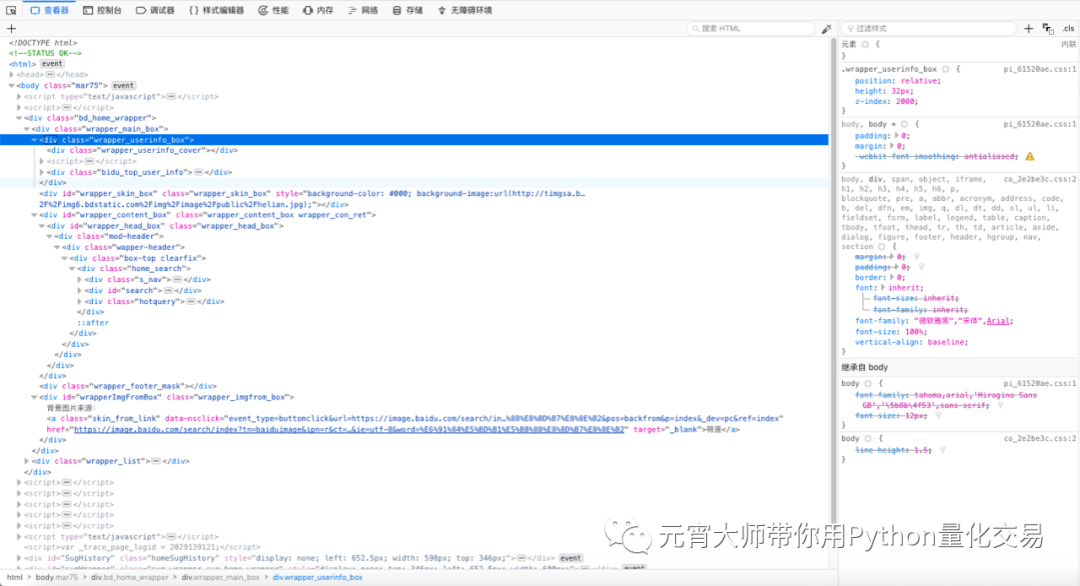Collapse the selected wrapper_userinfo_box div
Screen dimensions: 1080x586
point(34,140)
